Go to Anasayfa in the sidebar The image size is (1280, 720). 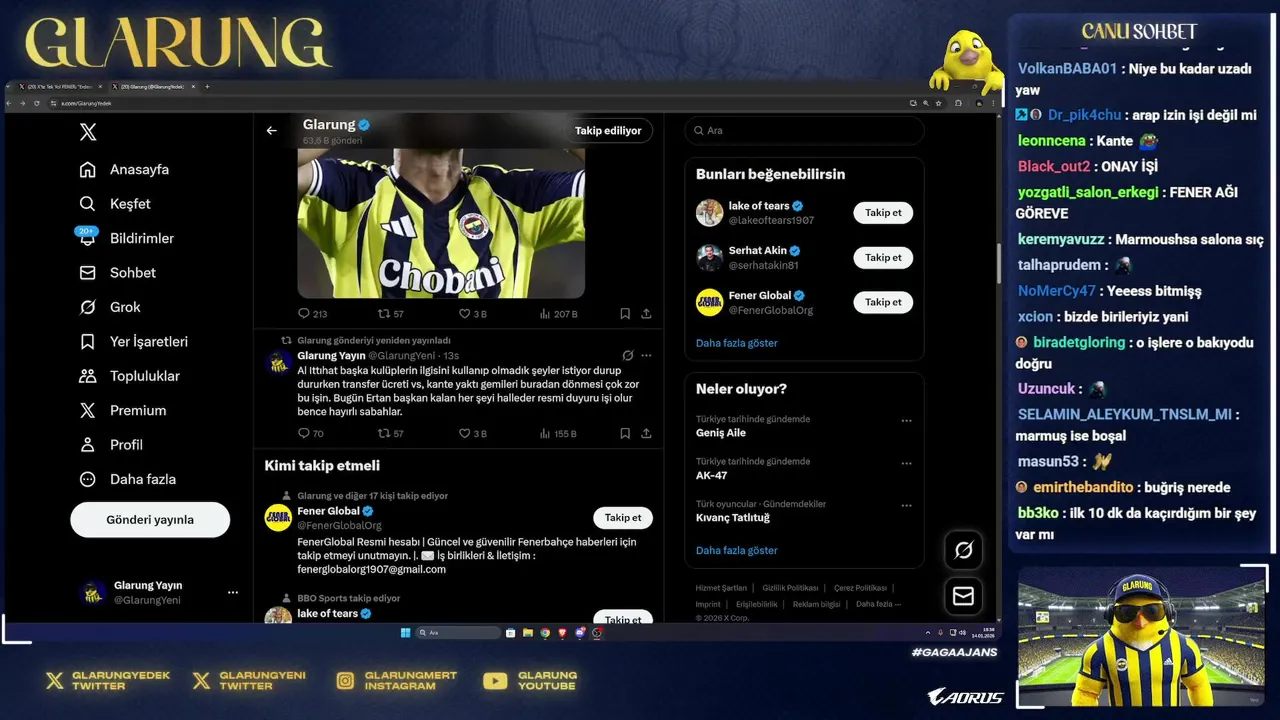125,169
